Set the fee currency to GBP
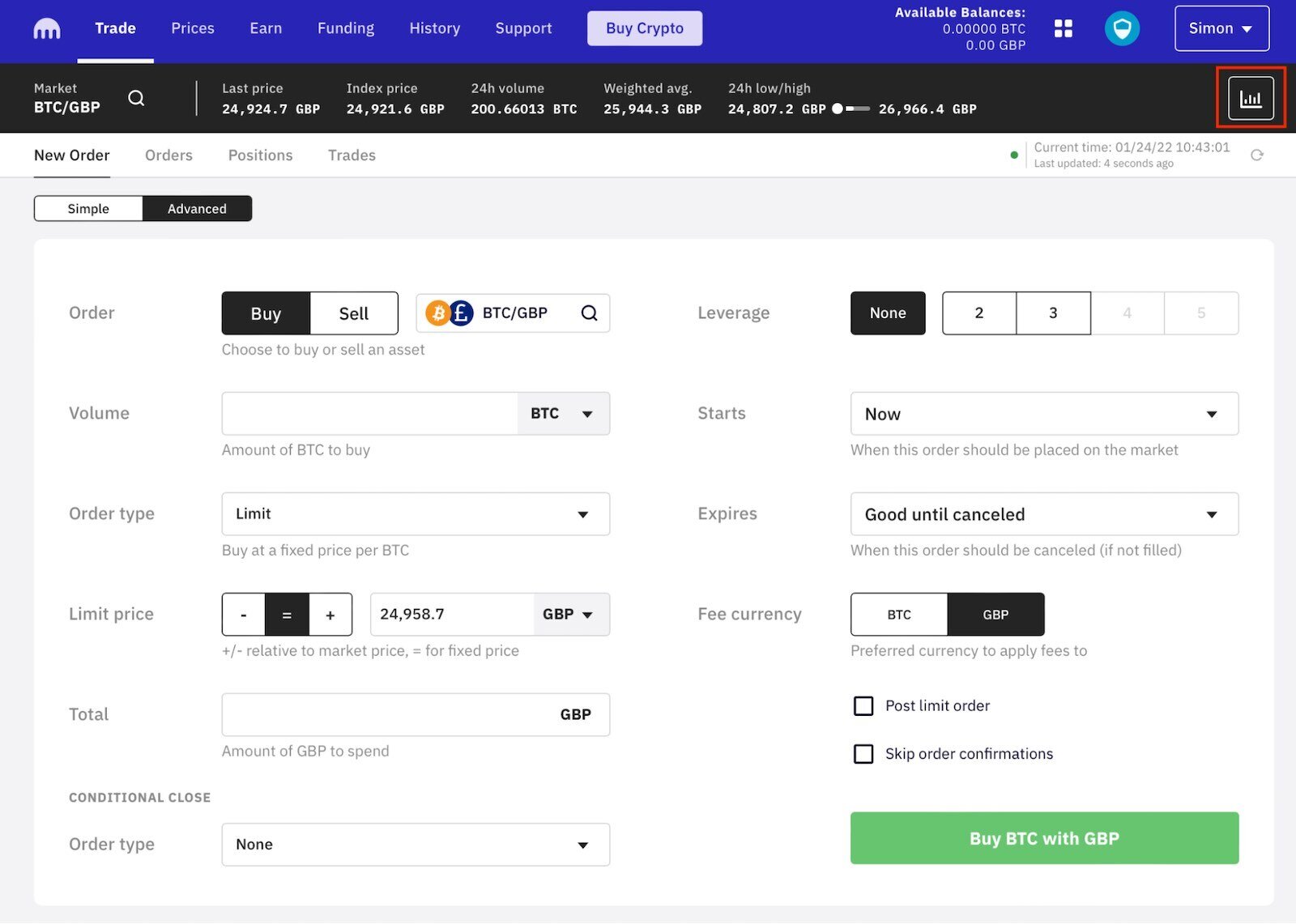The height and width of the screenshot is (924, 1296). [x=995, y=615]
